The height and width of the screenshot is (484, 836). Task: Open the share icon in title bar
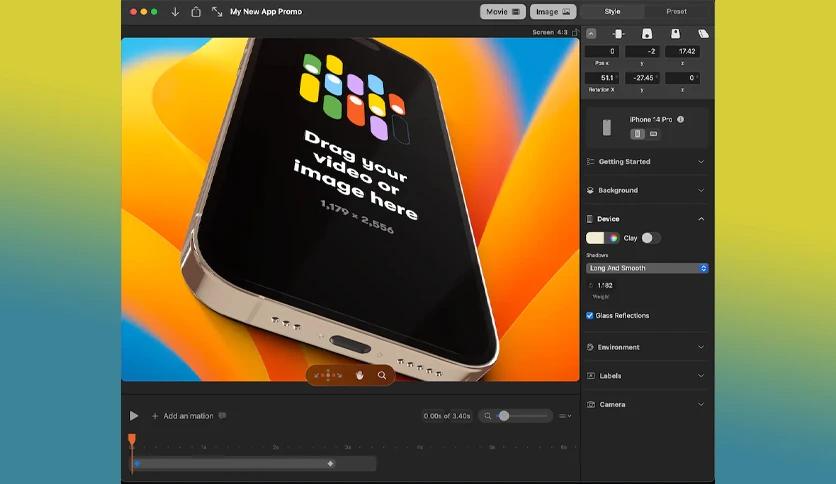[x=196, y=11]
